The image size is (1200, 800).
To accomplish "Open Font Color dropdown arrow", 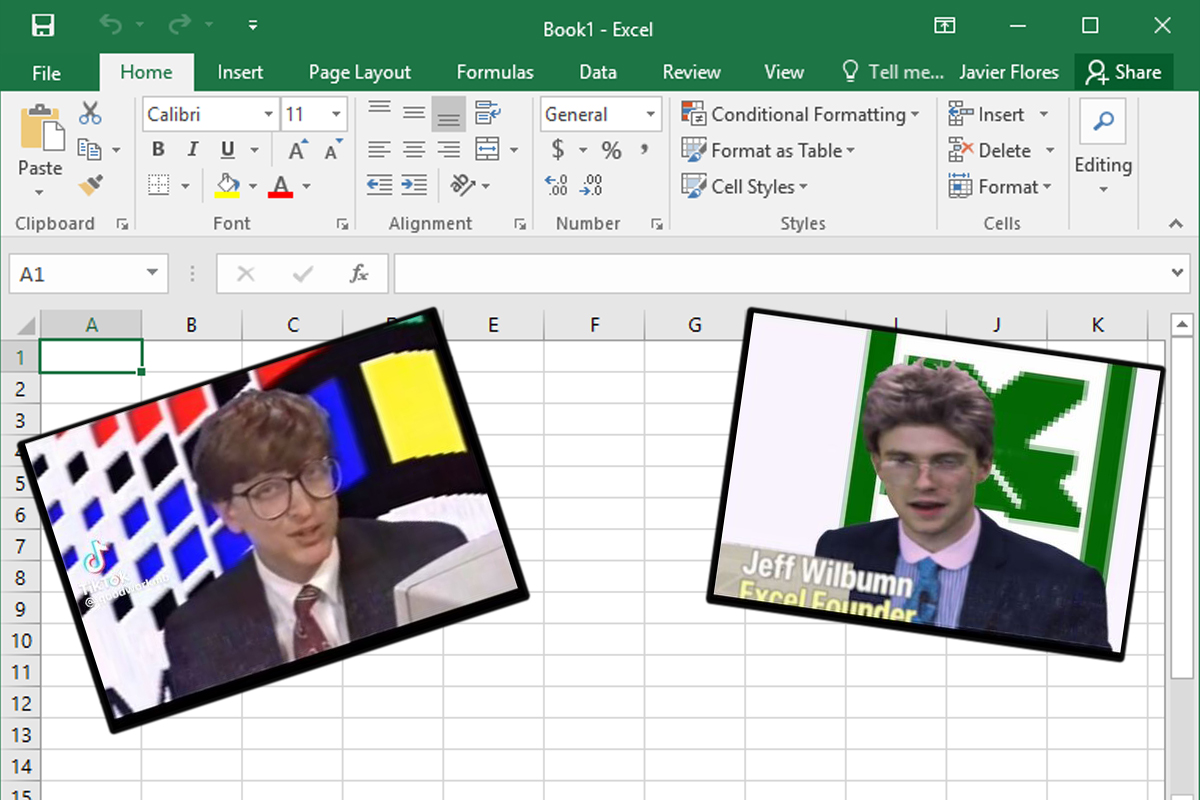I will (x=306, y=186).
